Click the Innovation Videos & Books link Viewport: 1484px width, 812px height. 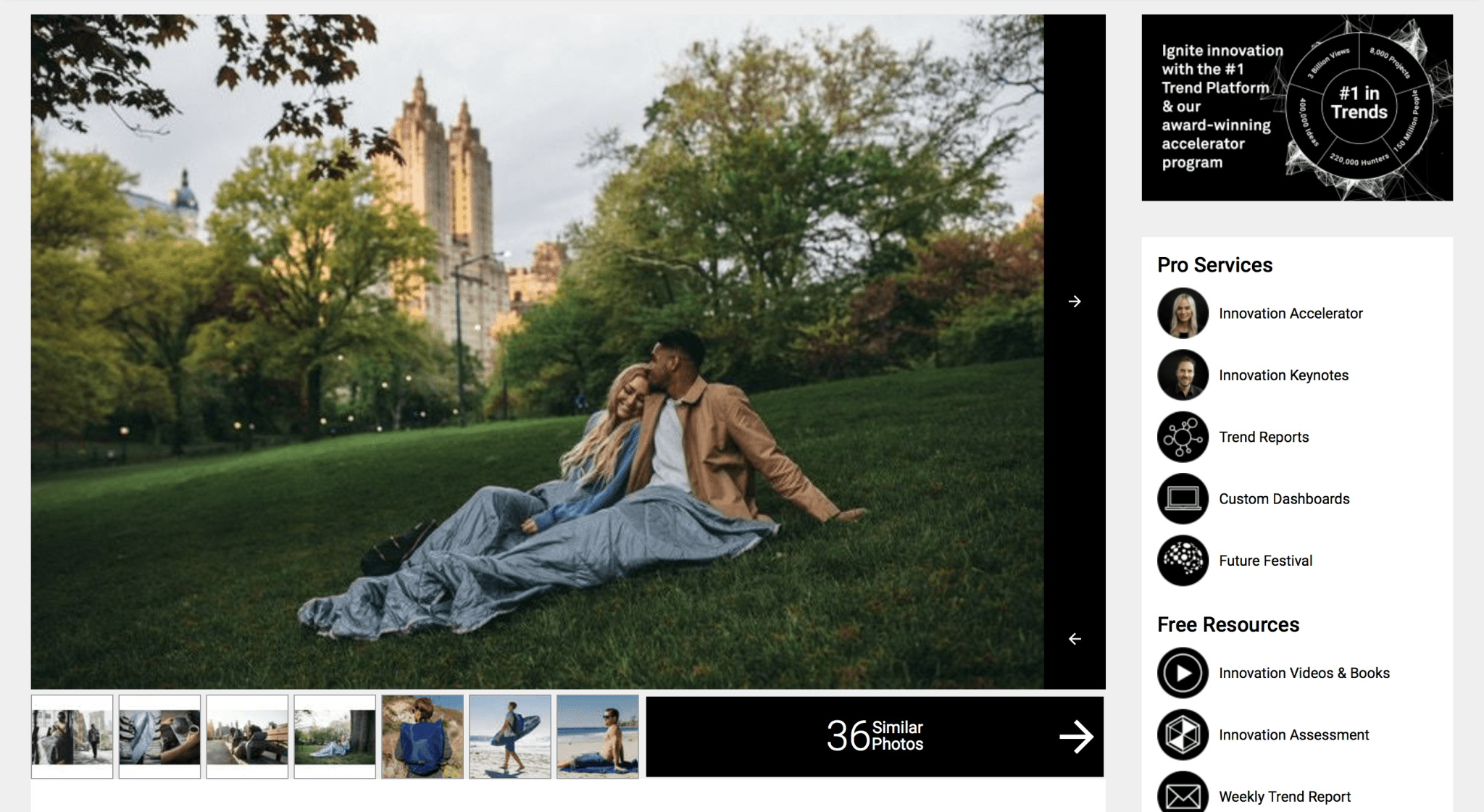coord(1304,673)
